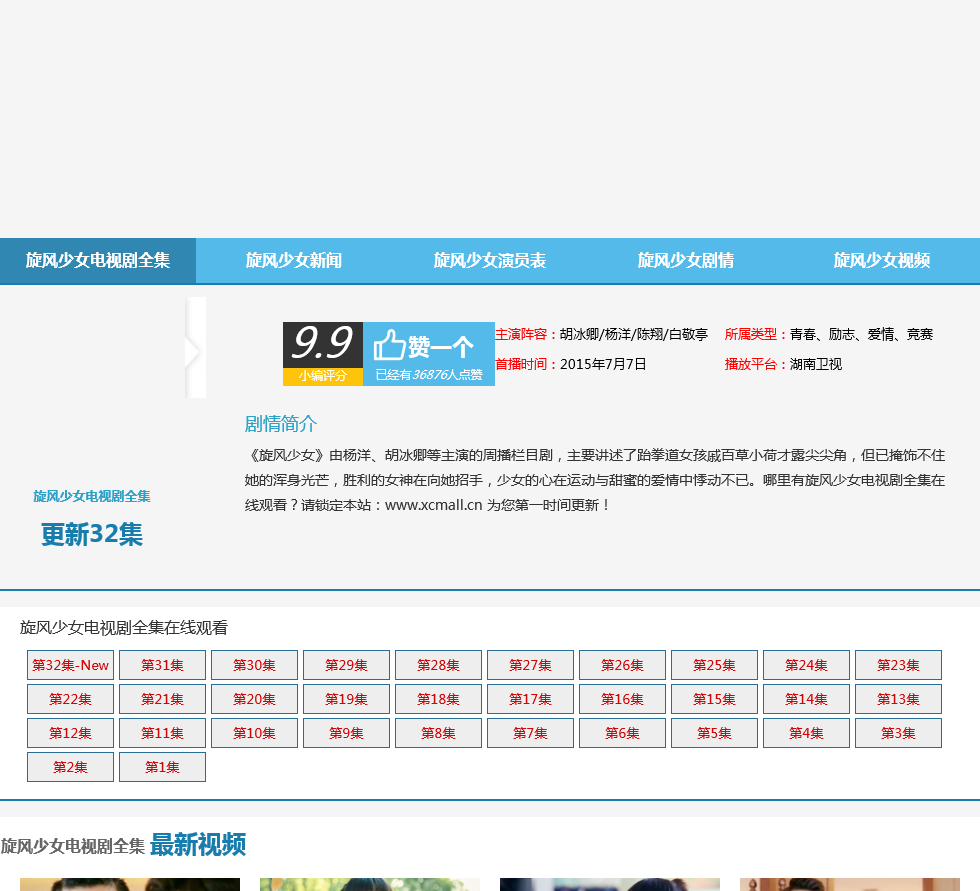Select episode 第17集
The image size is (980, 891).
530,699
